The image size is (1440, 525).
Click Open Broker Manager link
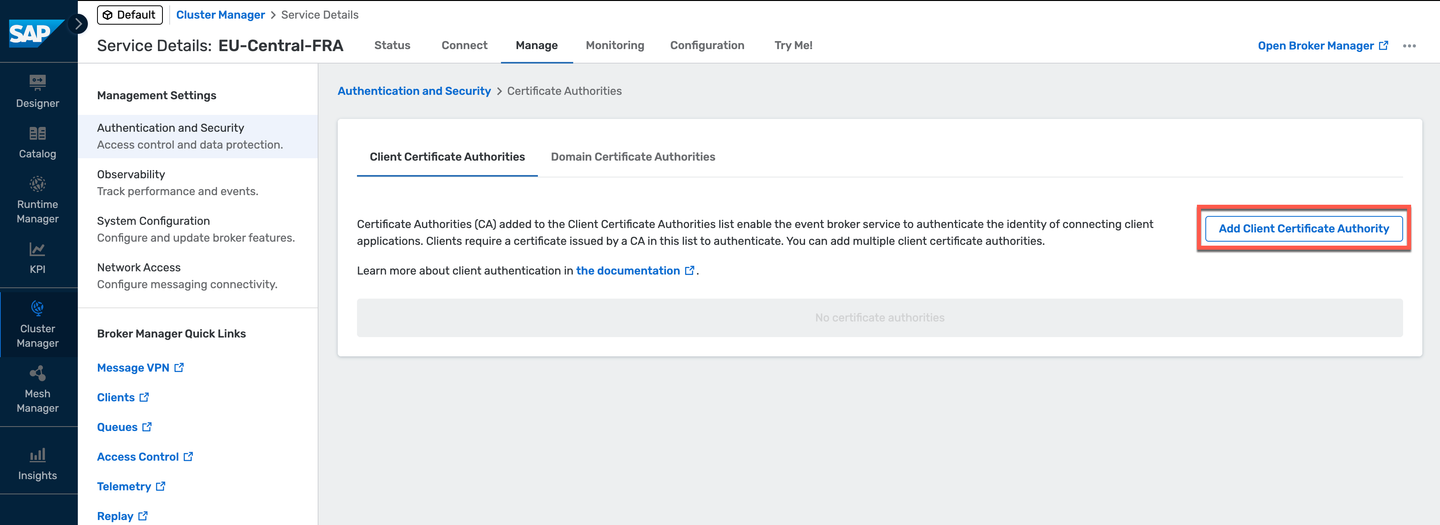(x=1316, y=46)
